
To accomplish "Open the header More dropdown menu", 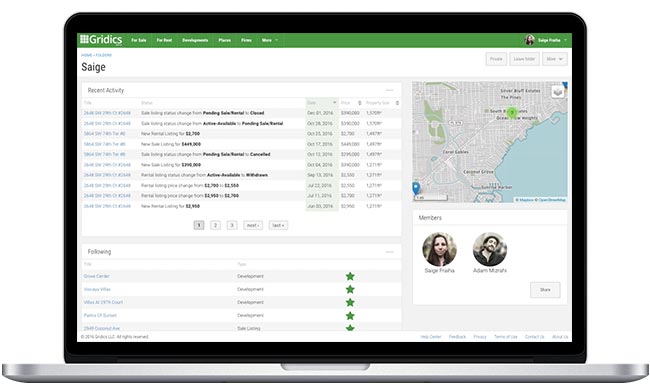I will 270,40.
